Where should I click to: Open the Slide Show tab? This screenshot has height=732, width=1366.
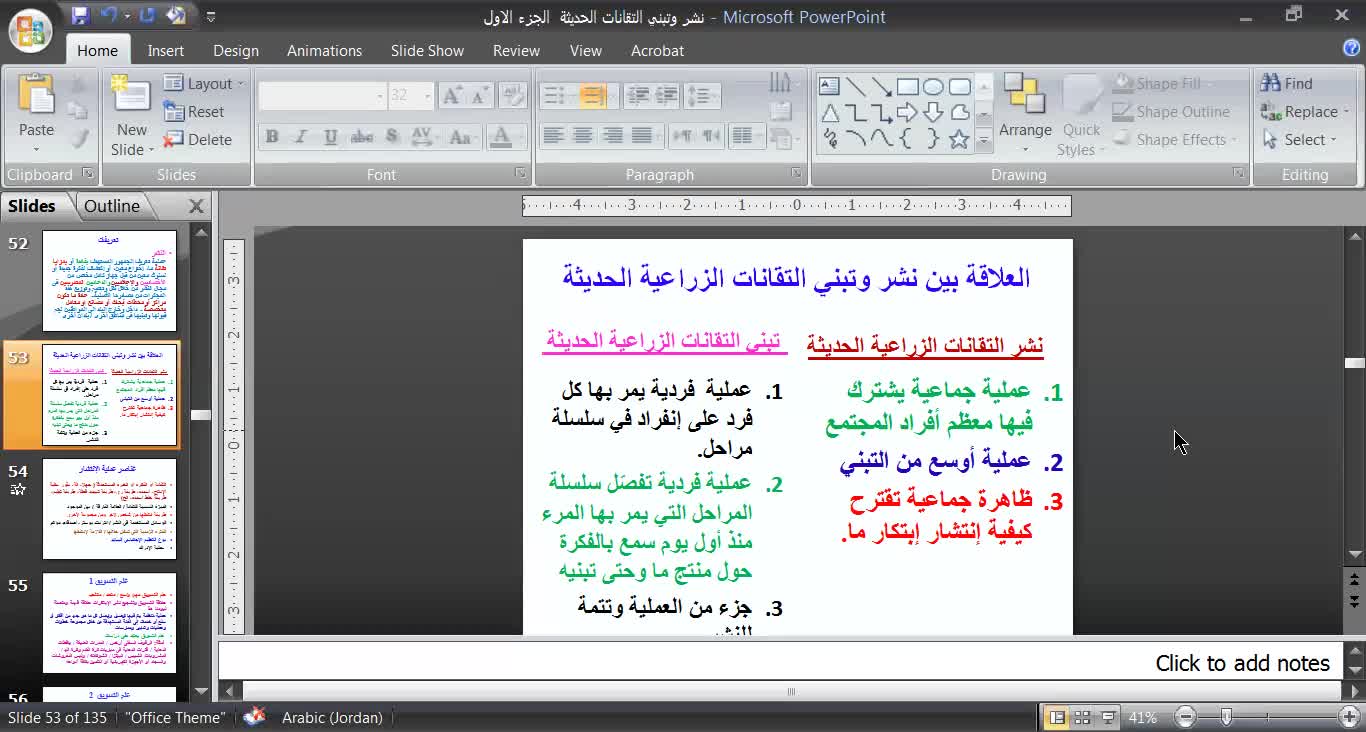(427, 50)
